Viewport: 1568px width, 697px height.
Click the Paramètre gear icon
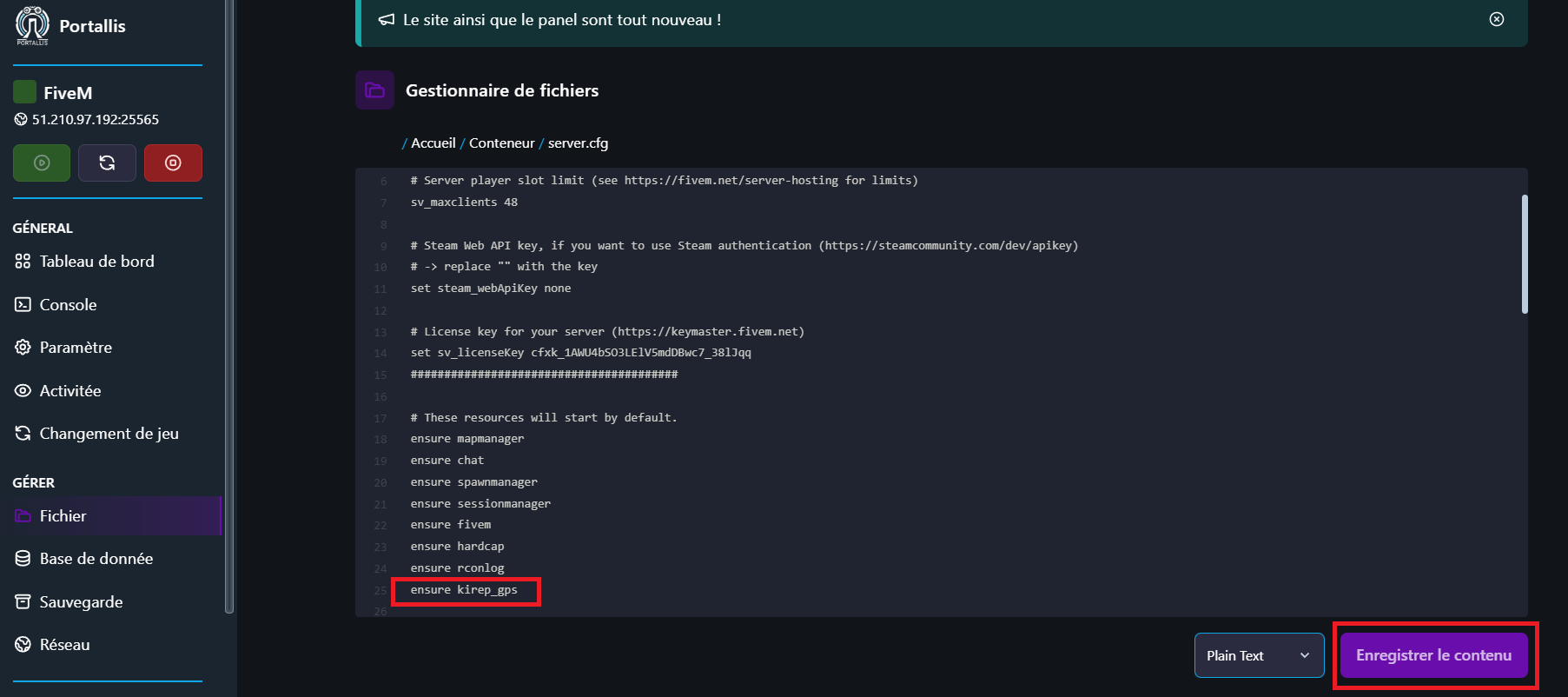pos(23,348)
